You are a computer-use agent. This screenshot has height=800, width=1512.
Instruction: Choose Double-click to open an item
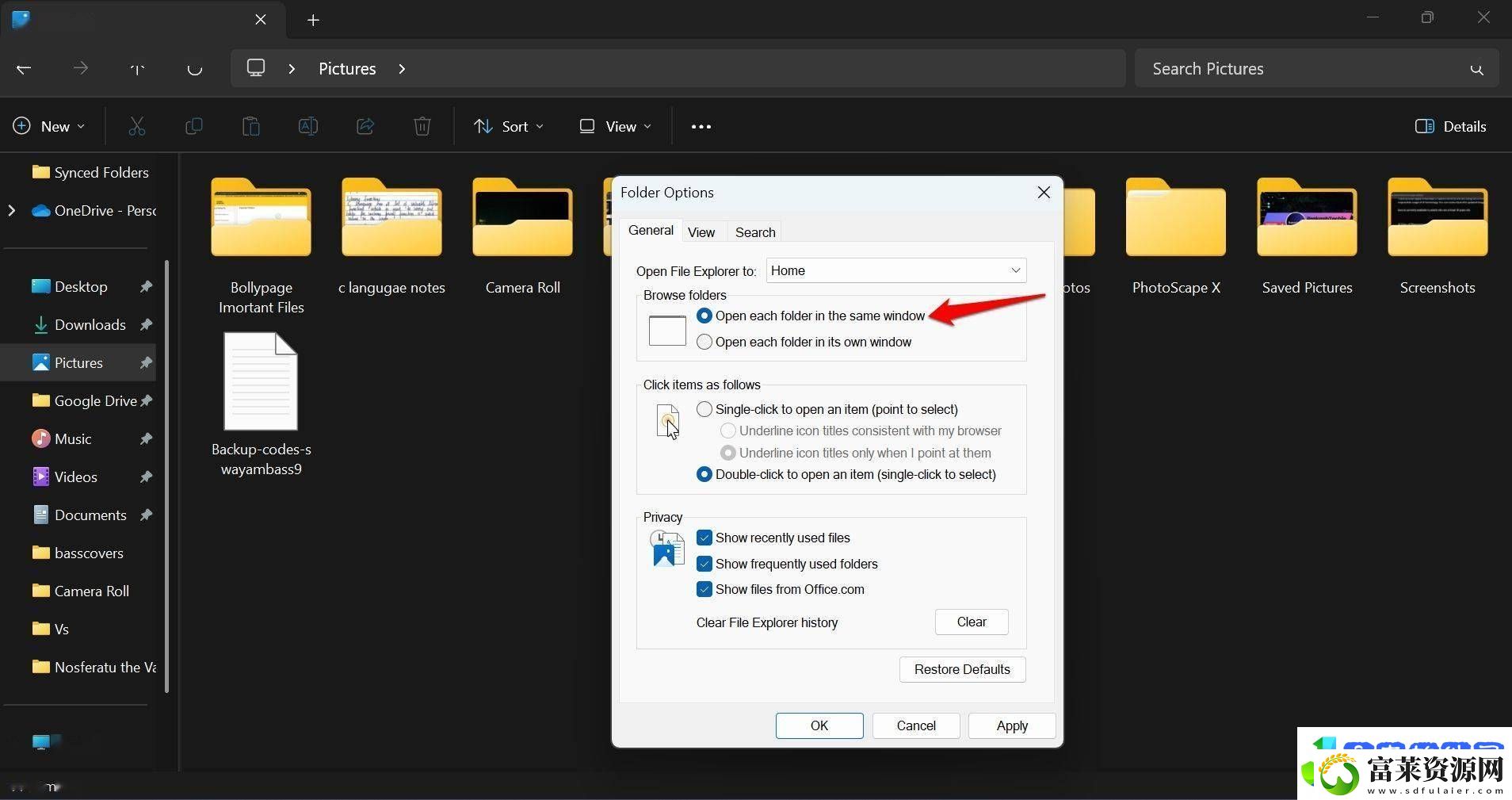(x=846, y=474)
